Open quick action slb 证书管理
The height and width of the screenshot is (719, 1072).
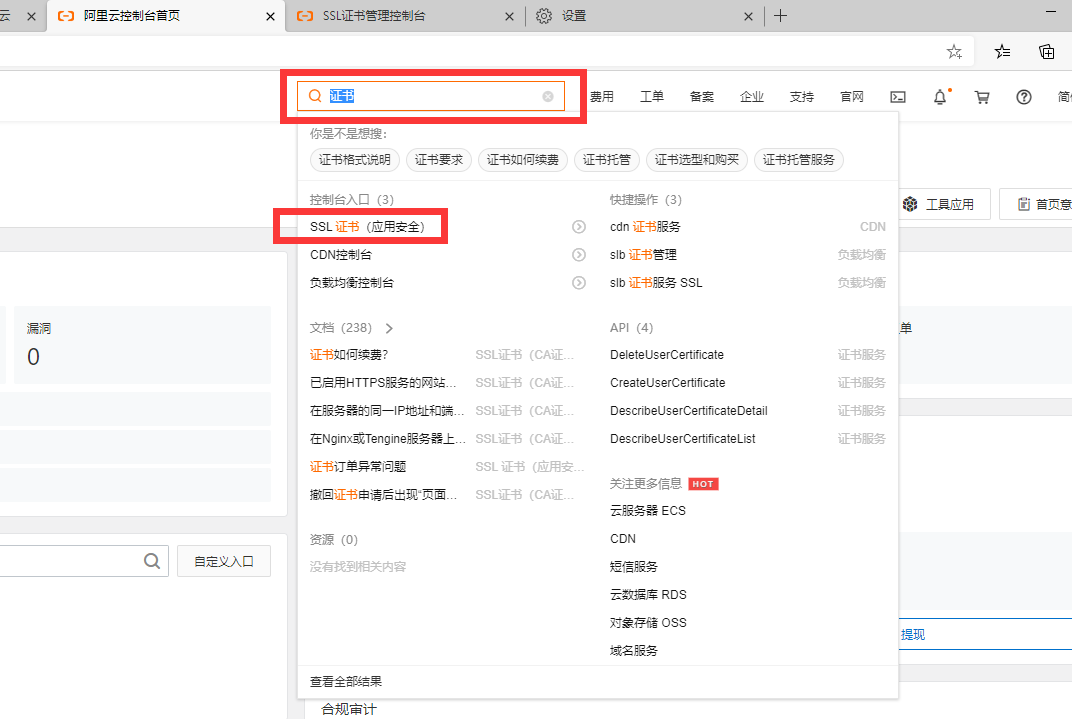tap(643, 255)
